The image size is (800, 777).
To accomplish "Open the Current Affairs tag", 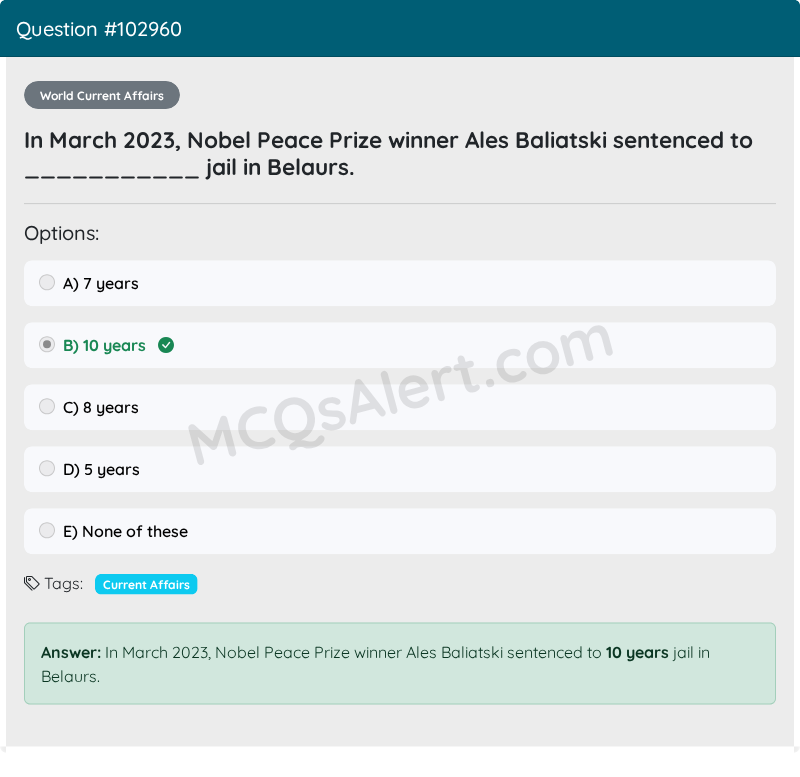I will point(146,584).
